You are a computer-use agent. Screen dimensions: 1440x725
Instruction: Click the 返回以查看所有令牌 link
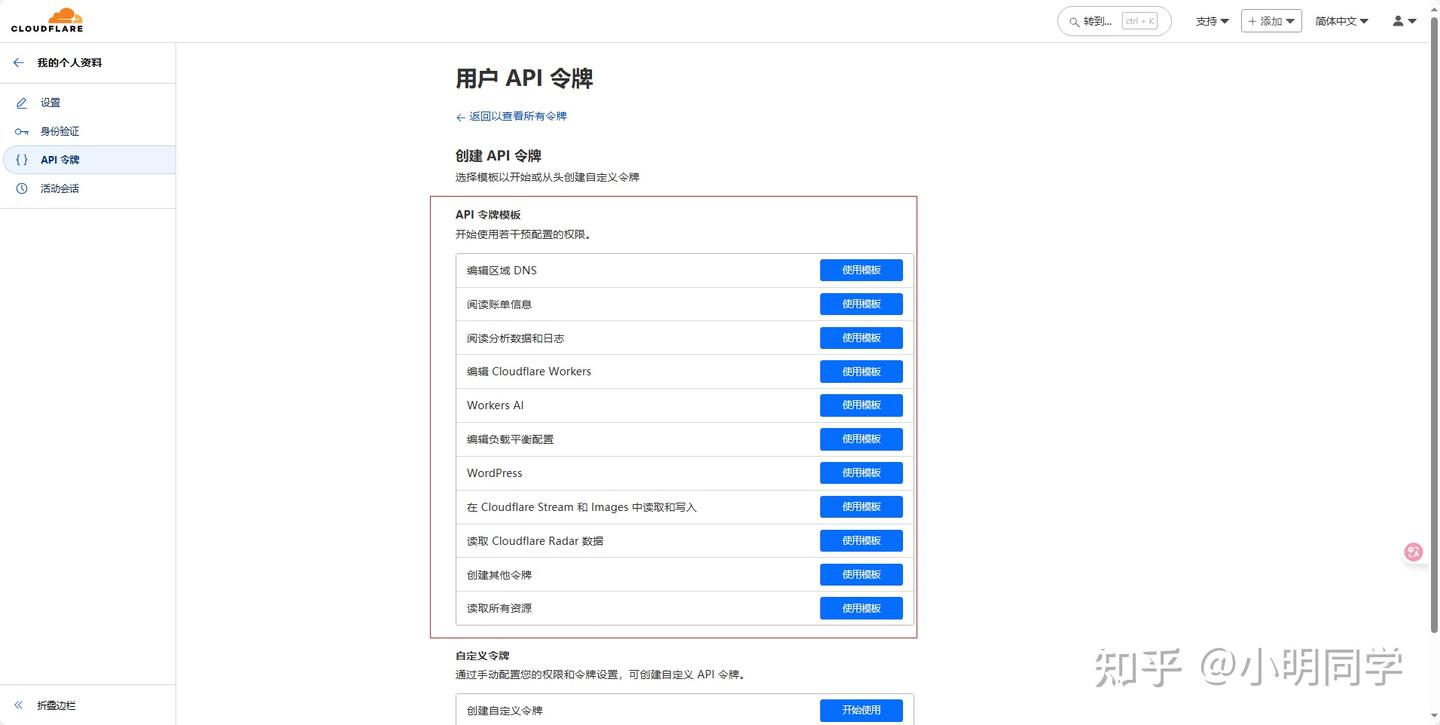click(511, 117)
